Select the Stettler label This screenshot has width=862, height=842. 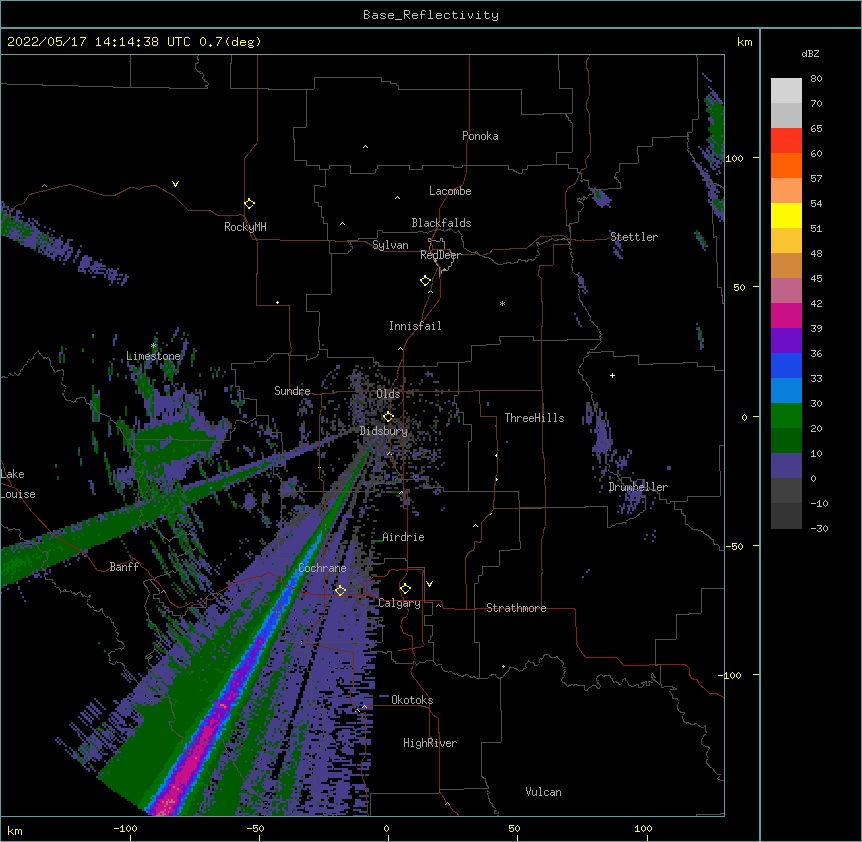(x=634, y=237)
